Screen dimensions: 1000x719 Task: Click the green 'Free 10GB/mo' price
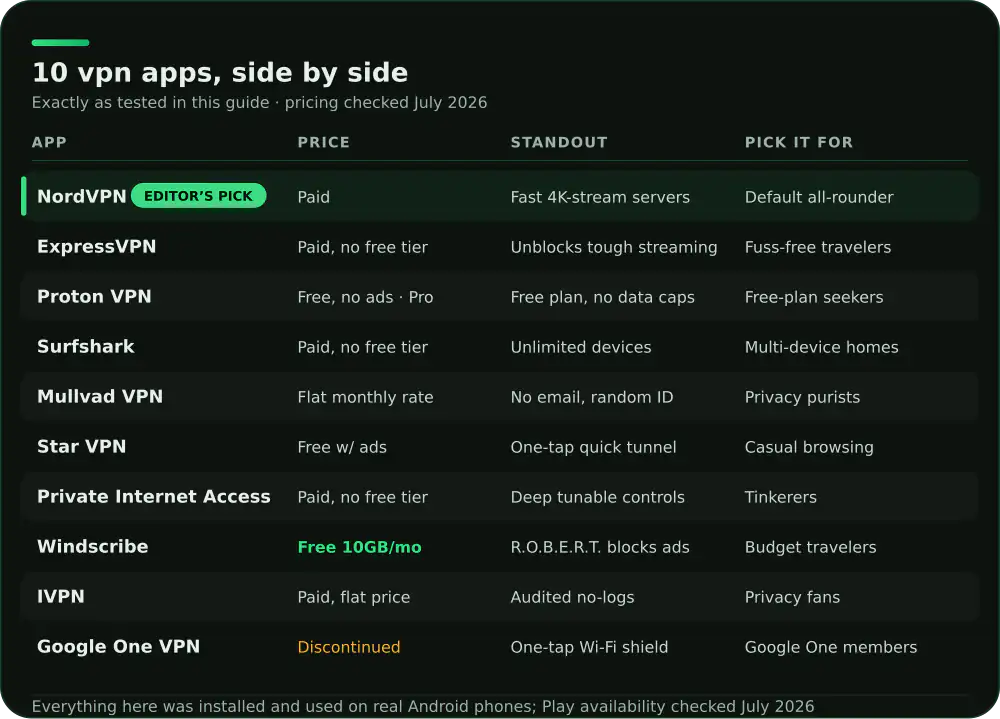pos(360,547)
